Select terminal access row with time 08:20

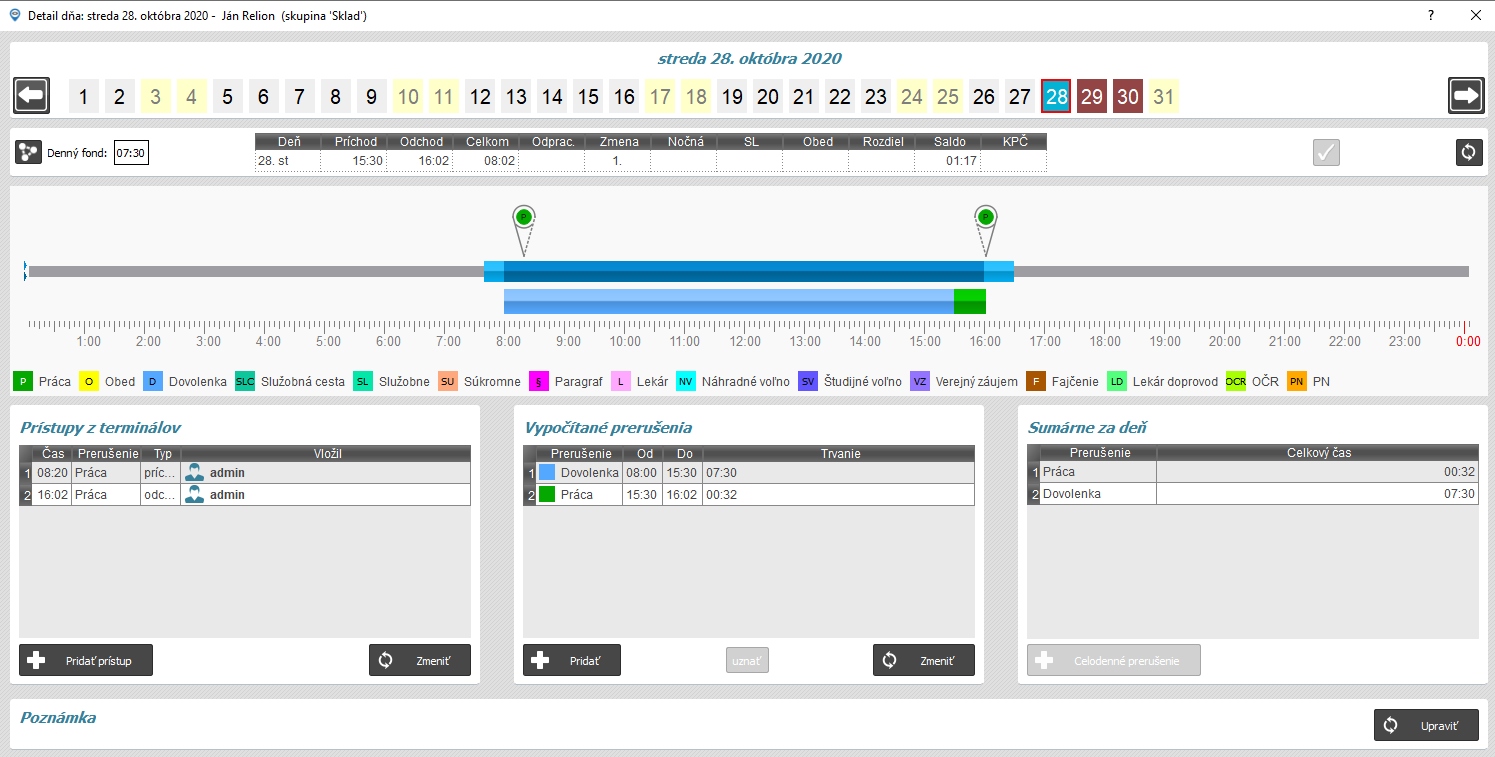coord(245,473)
